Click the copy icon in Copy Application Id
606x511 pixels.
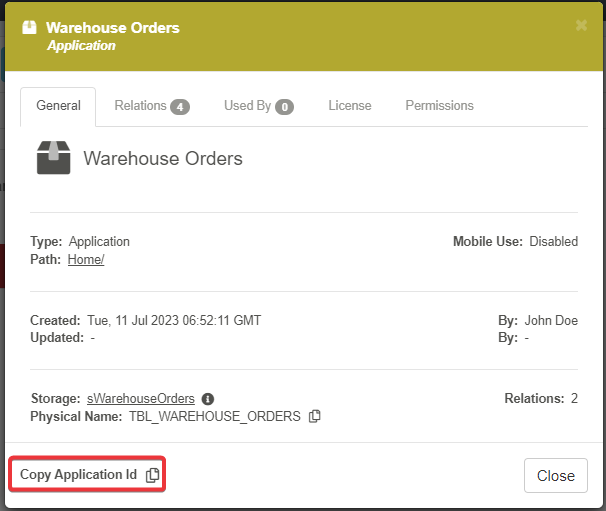152,475
